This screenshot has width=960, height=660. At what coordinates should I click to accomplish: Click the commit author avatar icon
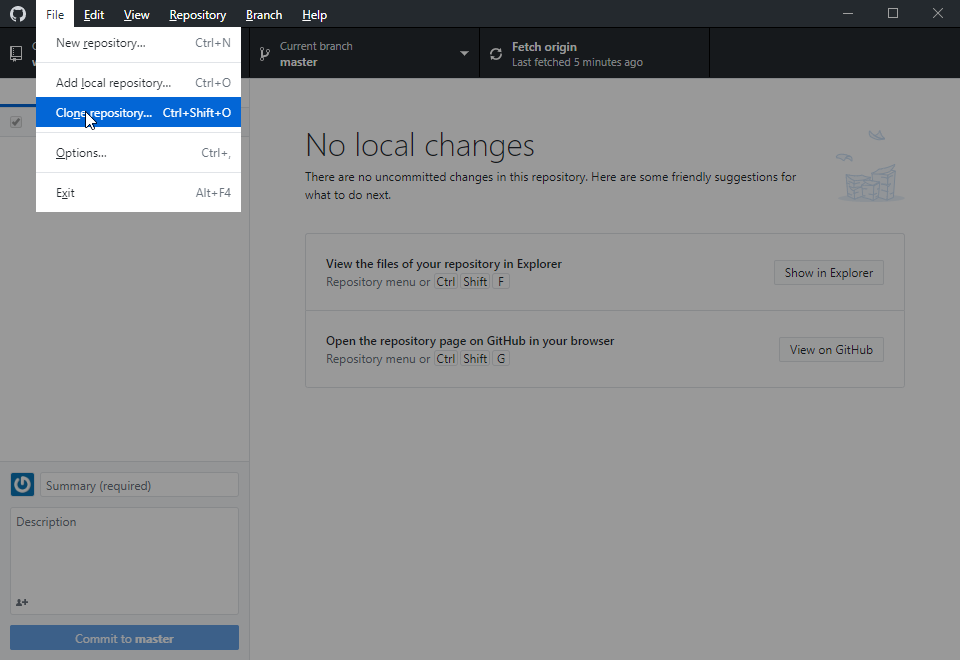tap(23, 484)
